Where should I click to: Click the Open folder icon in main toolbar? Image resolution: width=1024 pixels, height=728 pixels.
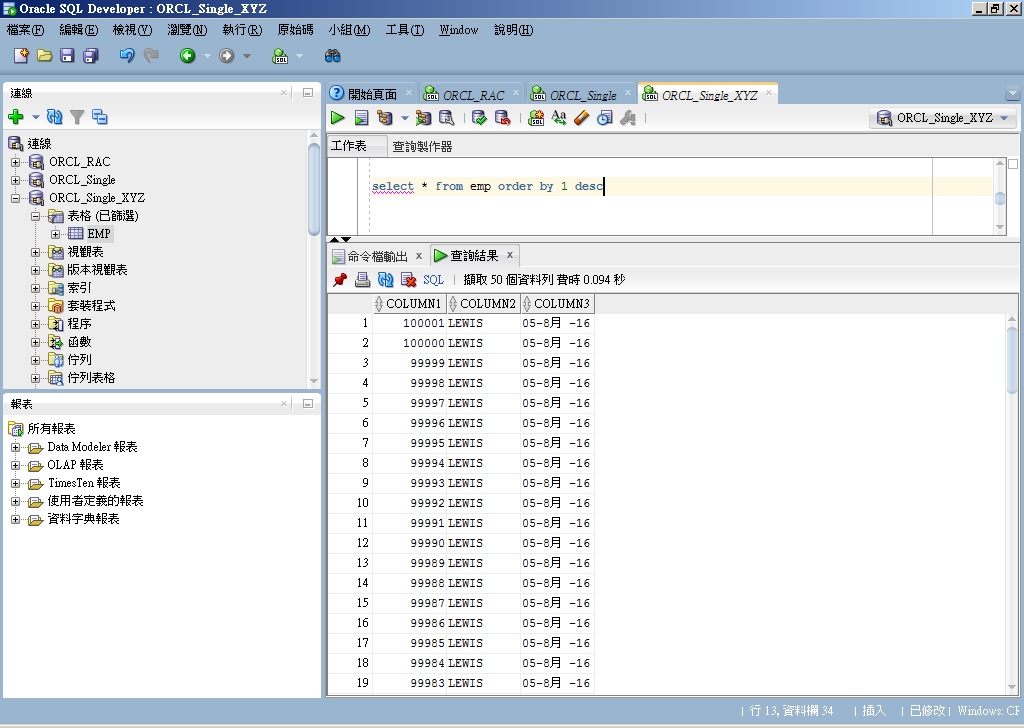44,55
